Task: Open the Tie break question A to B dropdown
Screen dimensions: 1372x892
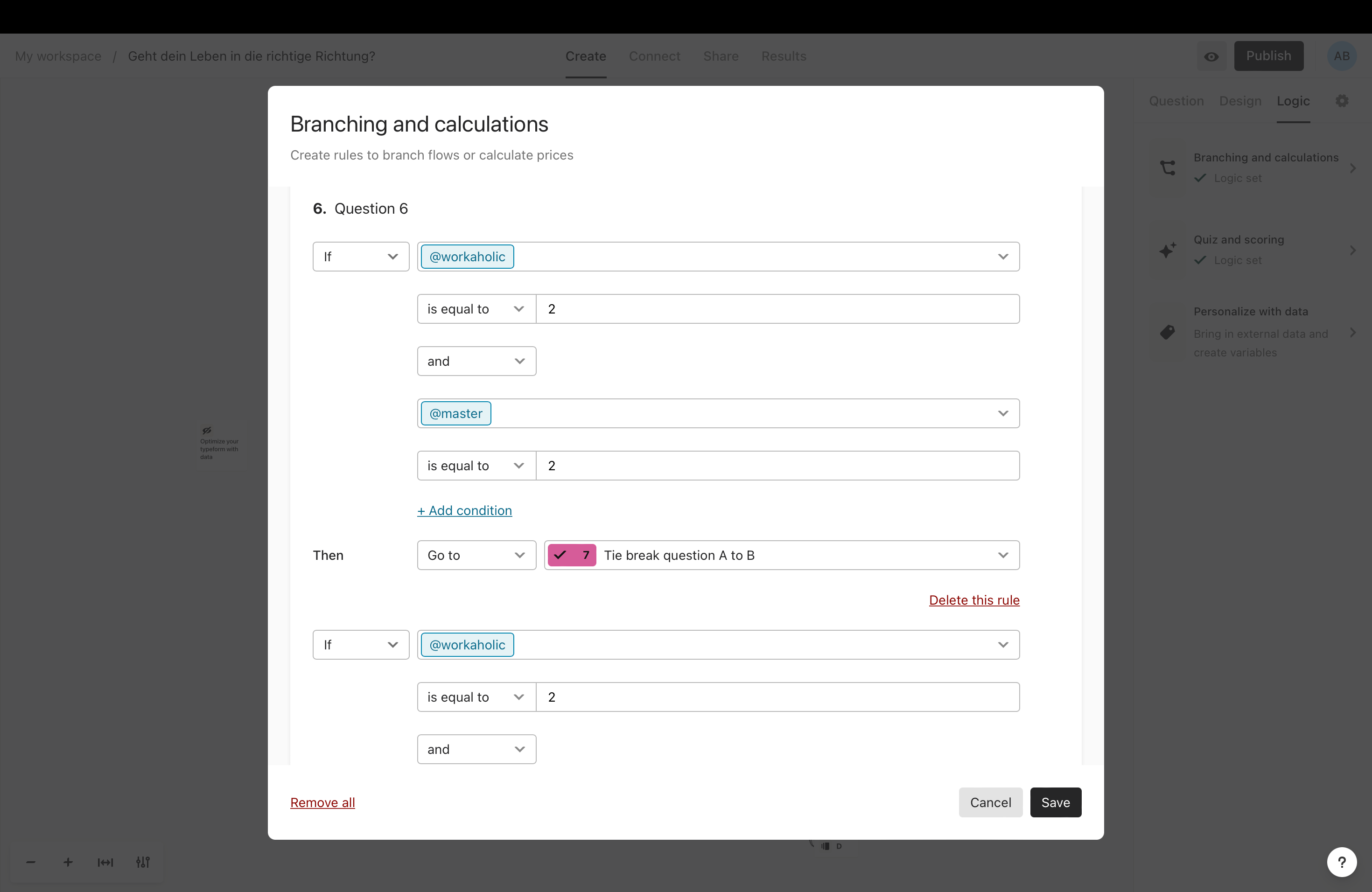Action: [x=782, y=555]
